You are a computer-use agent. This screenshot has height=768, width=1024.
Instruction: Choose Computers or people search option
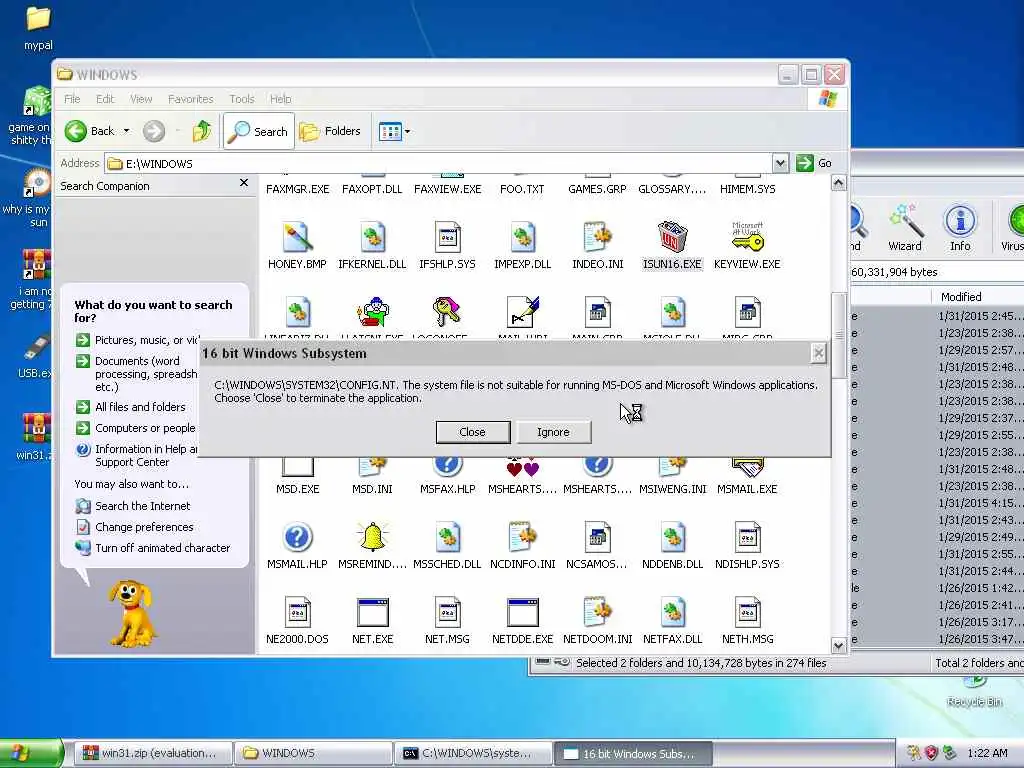coord(145,428)
